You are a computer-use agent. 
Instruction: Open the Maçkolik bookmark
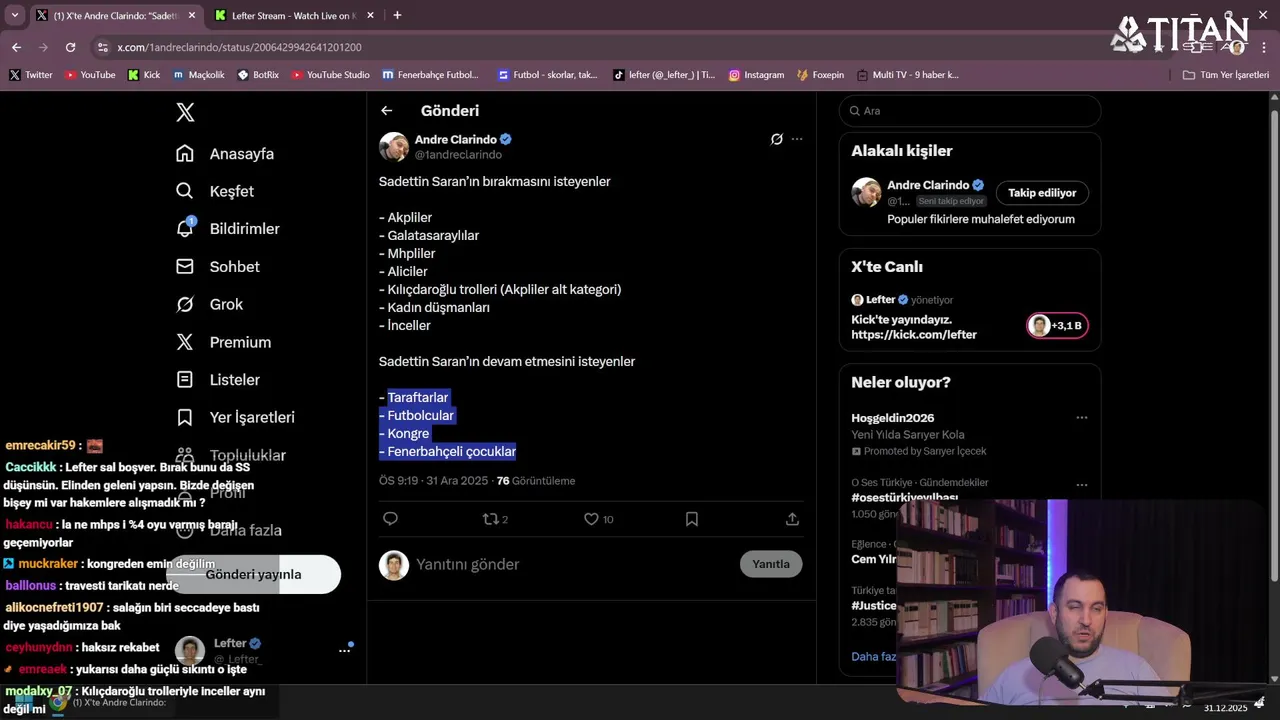pyautogui.click(x=198, y=75)
